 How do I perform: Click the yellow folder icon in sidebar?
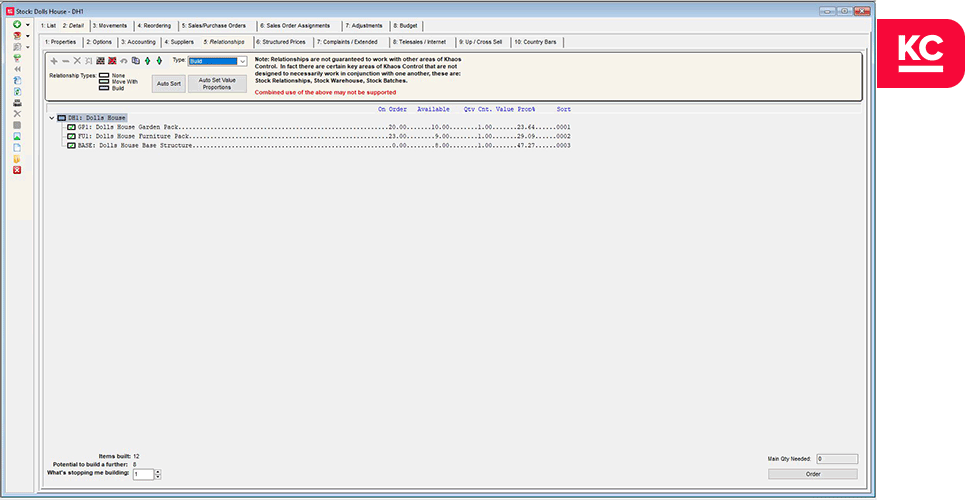coord(17,159)
